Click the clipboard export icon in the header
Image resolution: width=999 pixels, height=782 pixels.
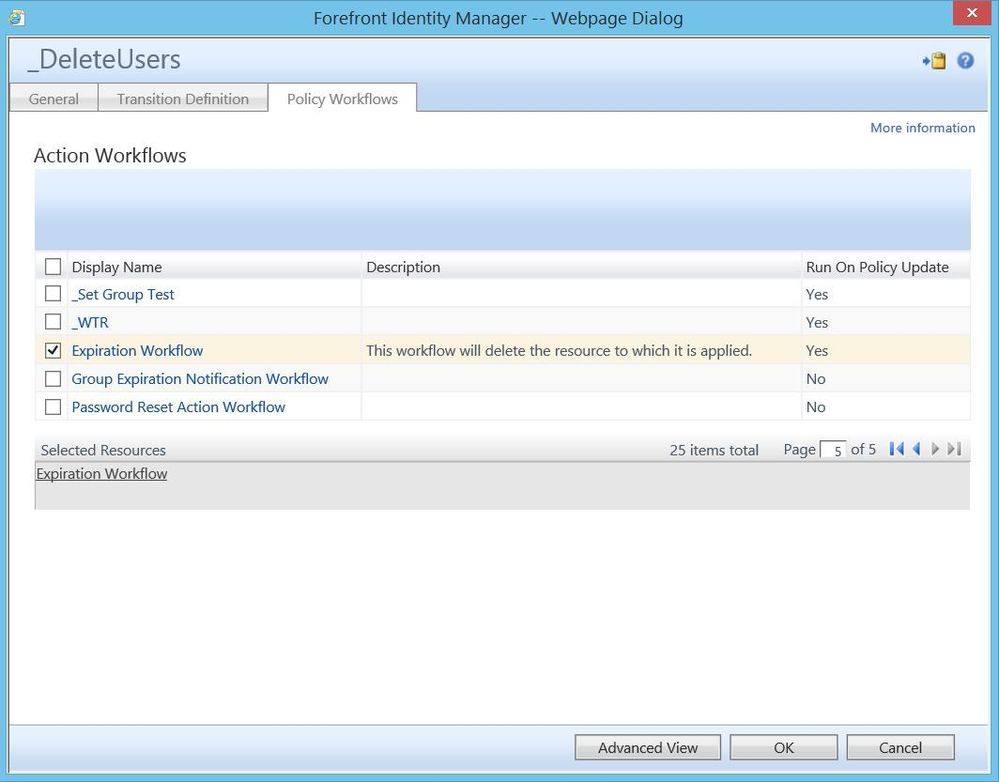[x=934, y=61]
